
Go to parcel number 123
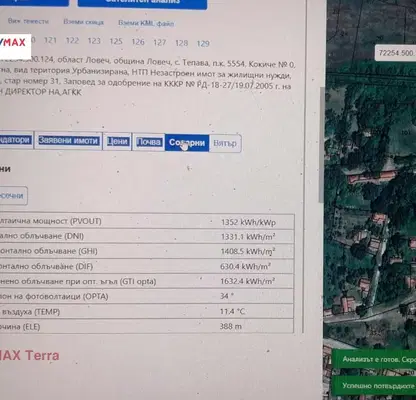click(94, 41)
